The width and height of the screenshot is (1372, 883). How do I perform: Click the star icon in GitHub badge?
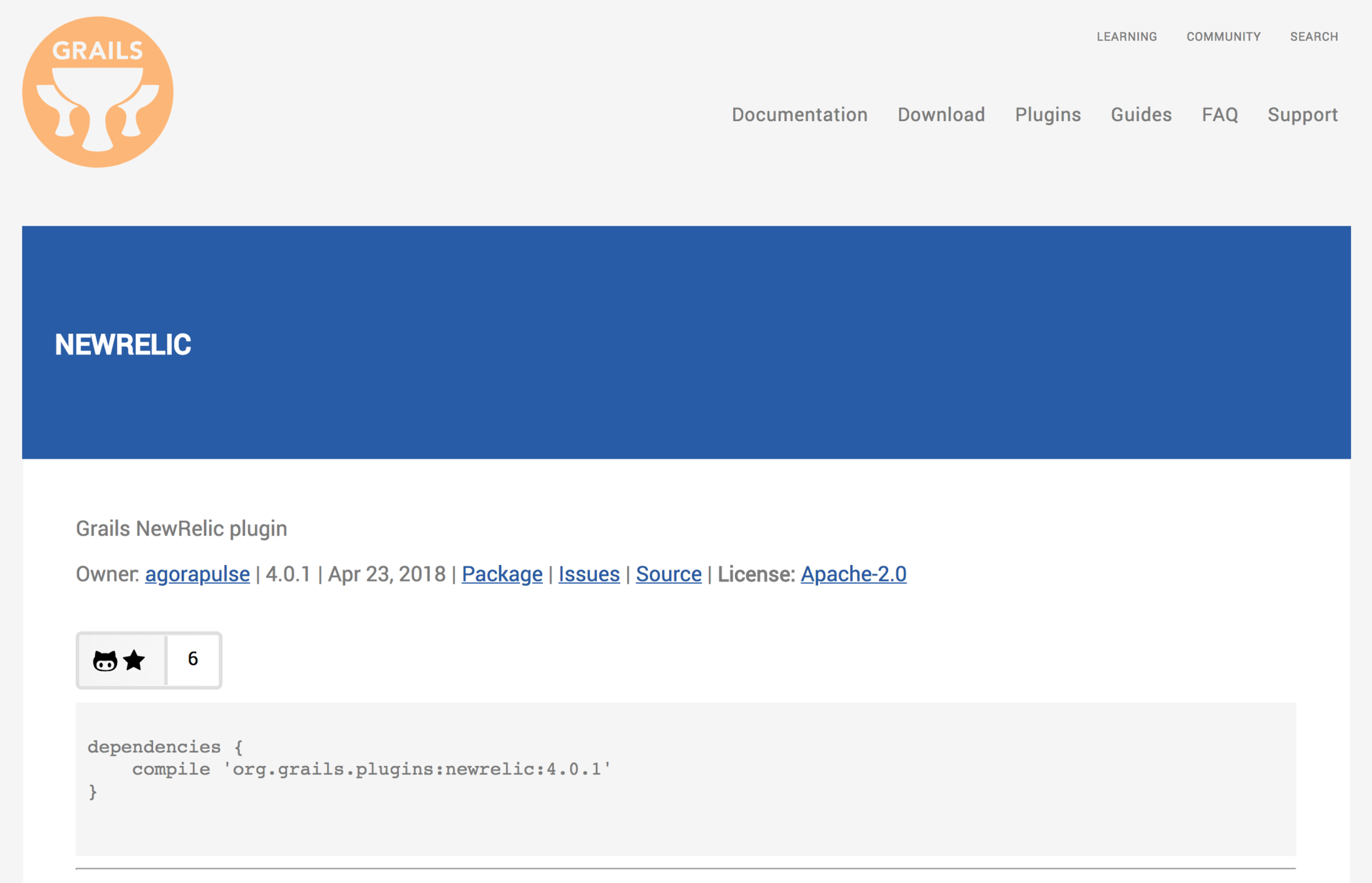[x=134, y=661]
